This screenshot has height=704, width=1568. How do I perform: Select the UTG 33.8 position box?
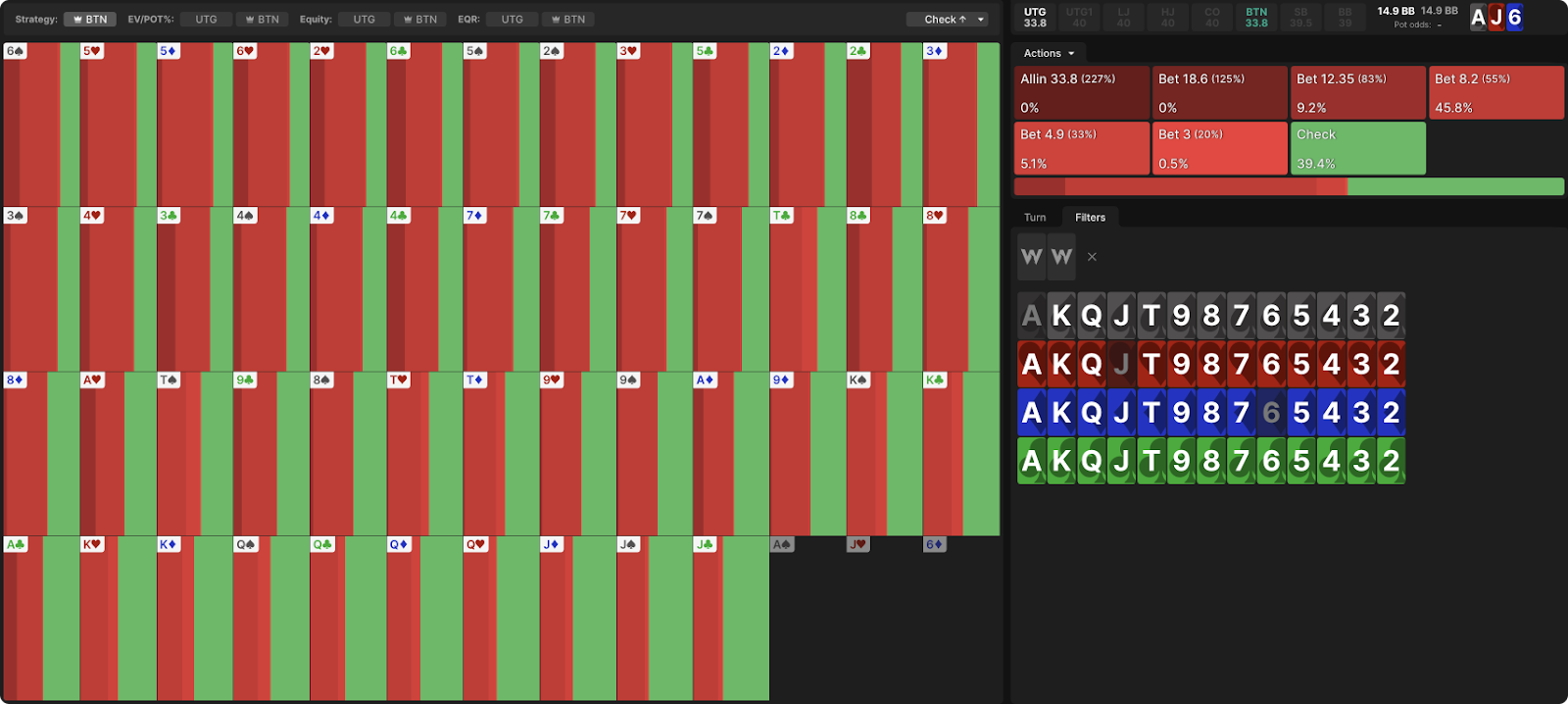[1035, 18]
